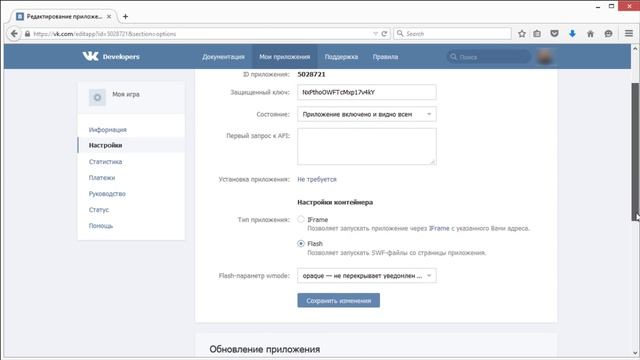640x360 pixels.
Task: Open the Firefox hamburger menu
Action: 629,33
